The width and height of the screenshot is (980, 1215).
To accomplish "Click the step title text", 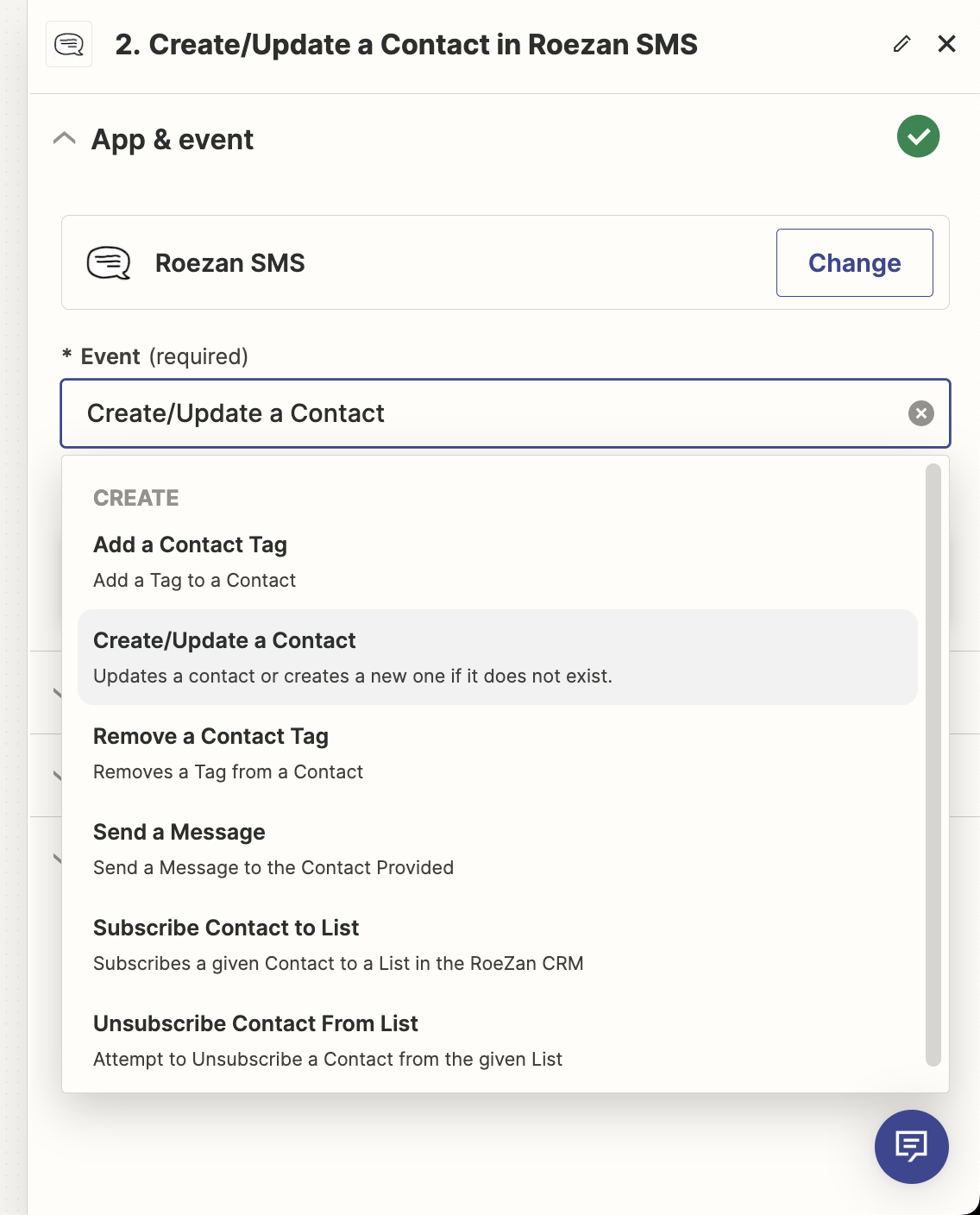I will click(x=406, y=45).
